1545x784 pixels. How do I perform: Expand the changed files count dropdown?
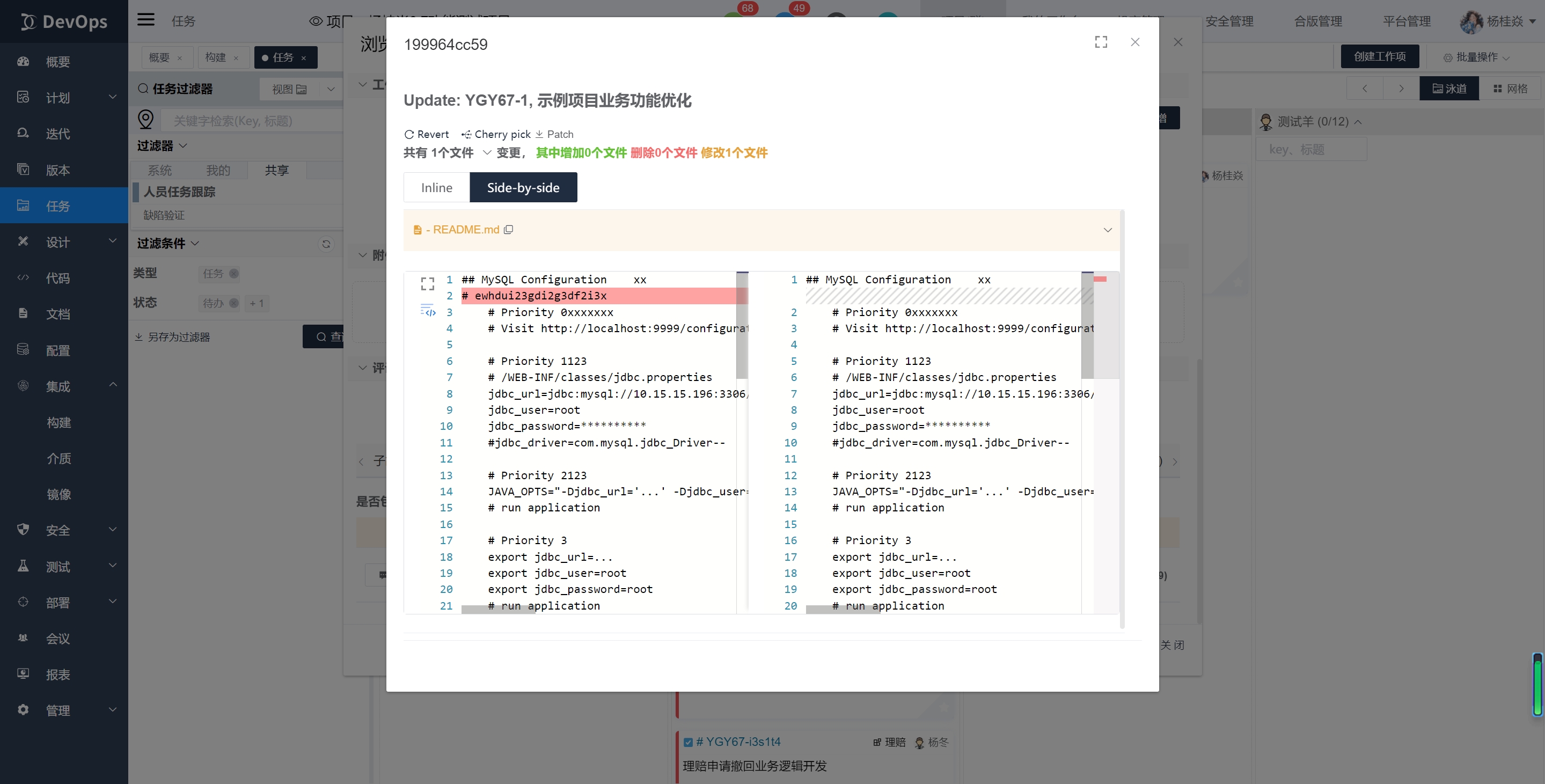[x=487, y=153]
